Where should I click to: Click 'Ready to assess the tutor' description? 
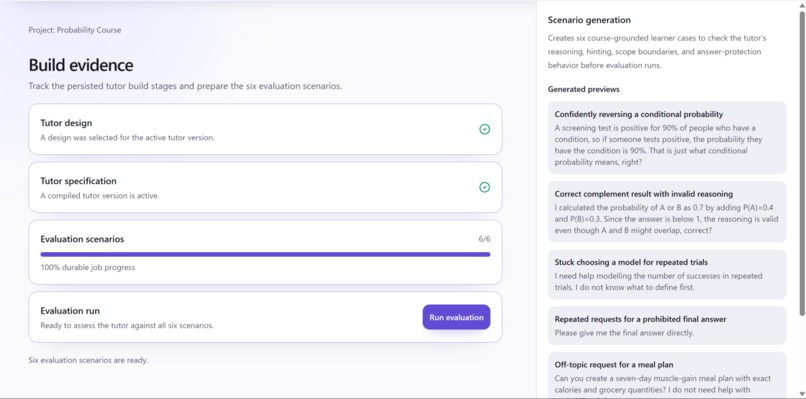point(127,325)
